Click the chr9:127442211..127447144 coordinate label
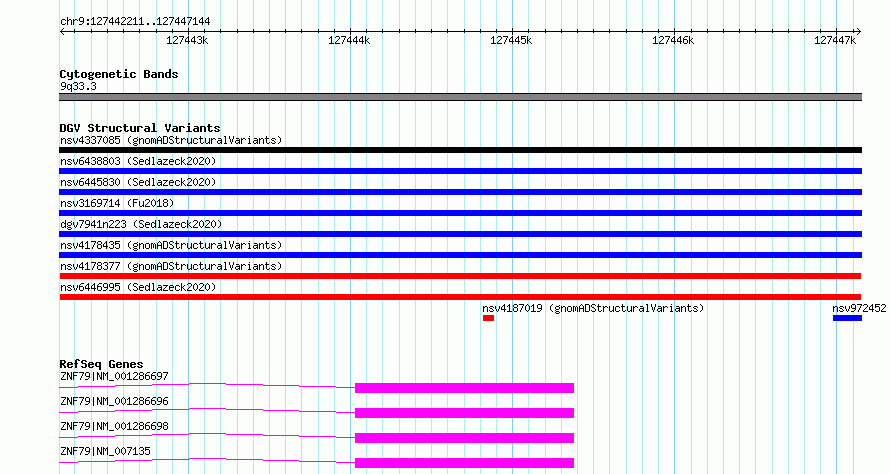The height and width of the screenshot is (474, 890). click(x=135, y=21)
